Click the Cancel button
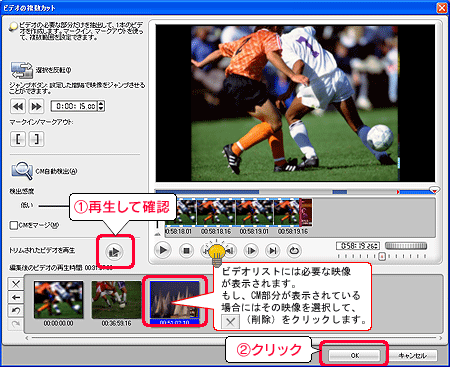 [x=413, y=355]
